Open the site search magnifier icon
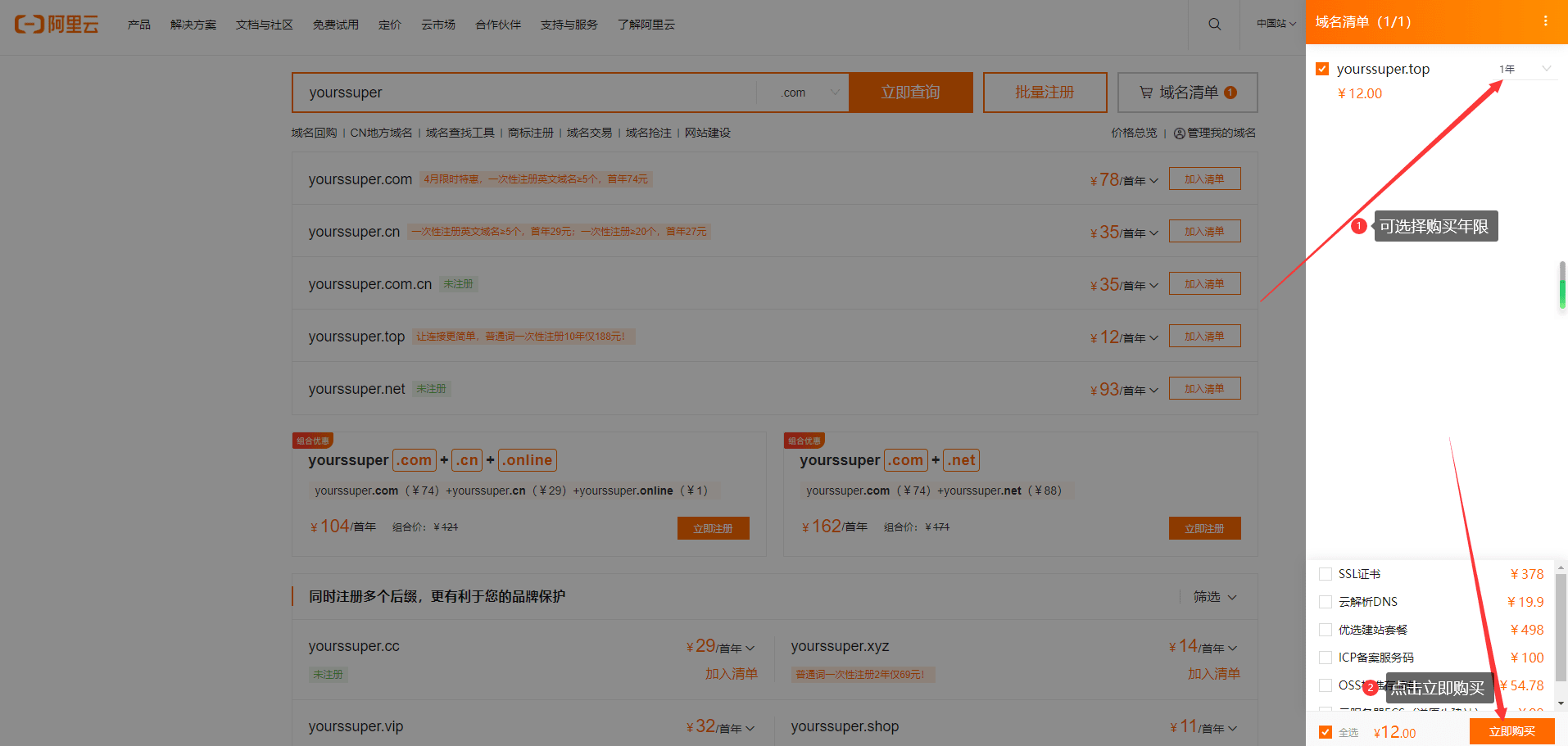Screen dimensions: 1568x746 tap(1215, 24)
